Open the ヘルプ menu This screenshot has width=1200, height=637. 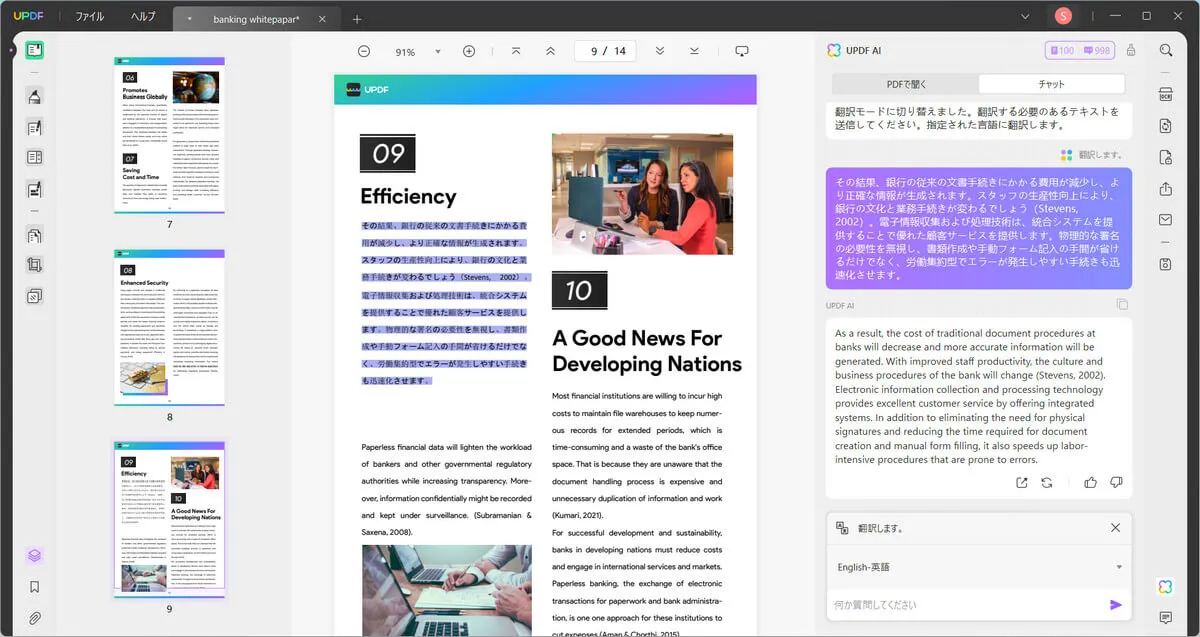tap(144, 17)
